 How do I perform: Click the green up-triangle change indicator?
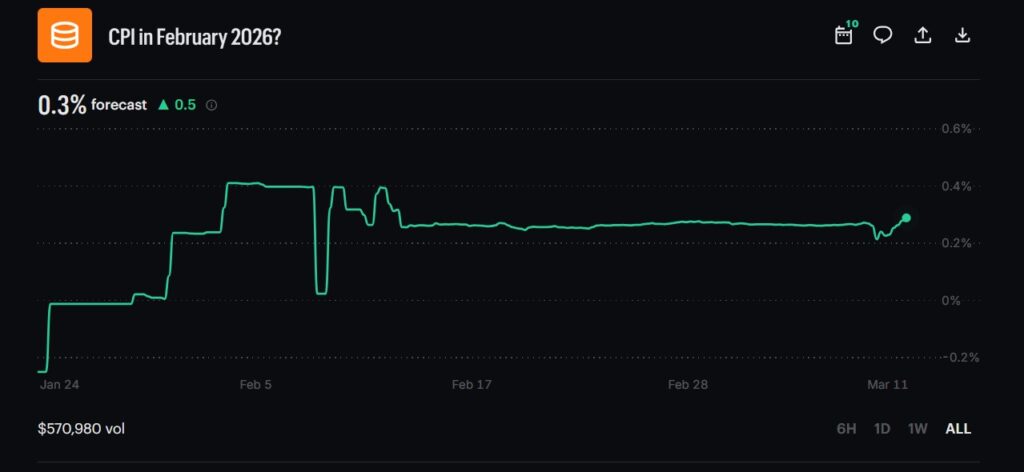[x=163, y=104]
